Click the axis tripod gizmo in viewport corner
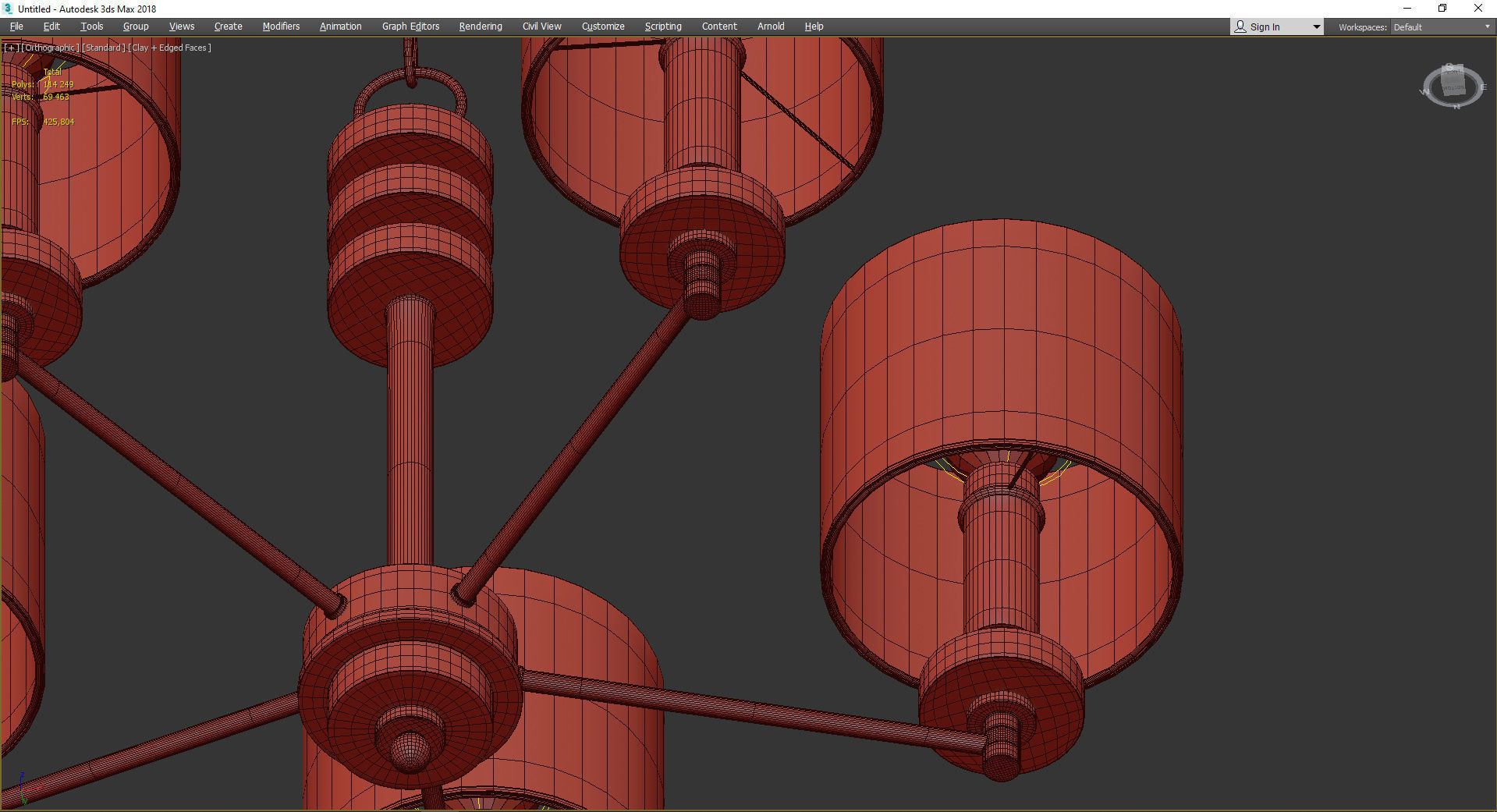Image resolution: width=1497 pixels, height=812 pixels. 22,788
